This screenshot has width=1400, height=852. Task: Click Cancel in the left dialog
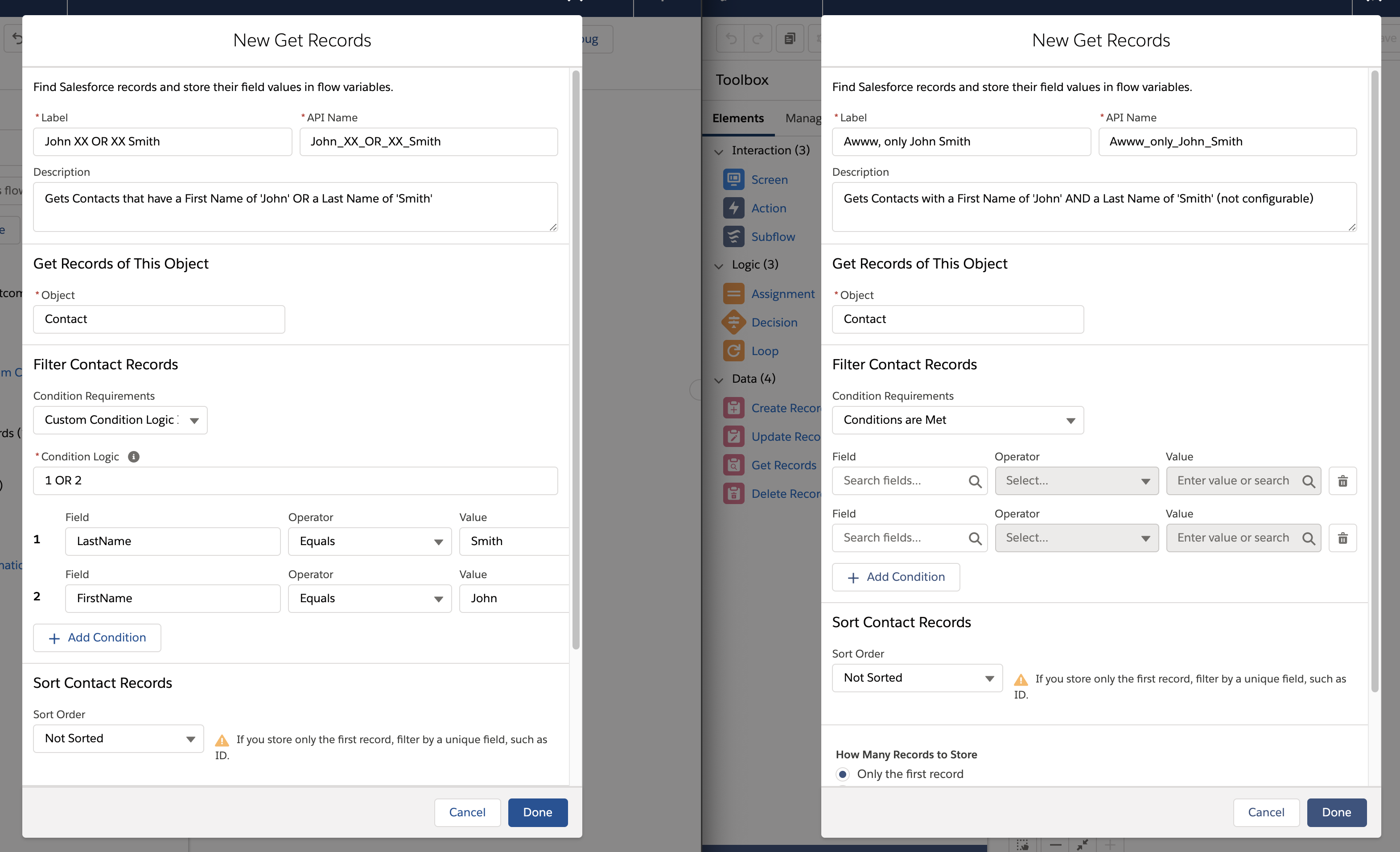click(x=467, y=812)
